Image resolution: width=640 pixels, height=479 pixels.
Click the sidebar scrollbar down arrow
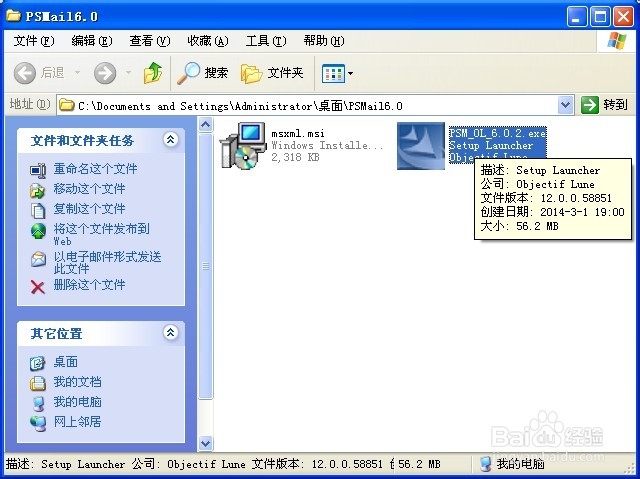pyautogui.click(x=205, y=443)
